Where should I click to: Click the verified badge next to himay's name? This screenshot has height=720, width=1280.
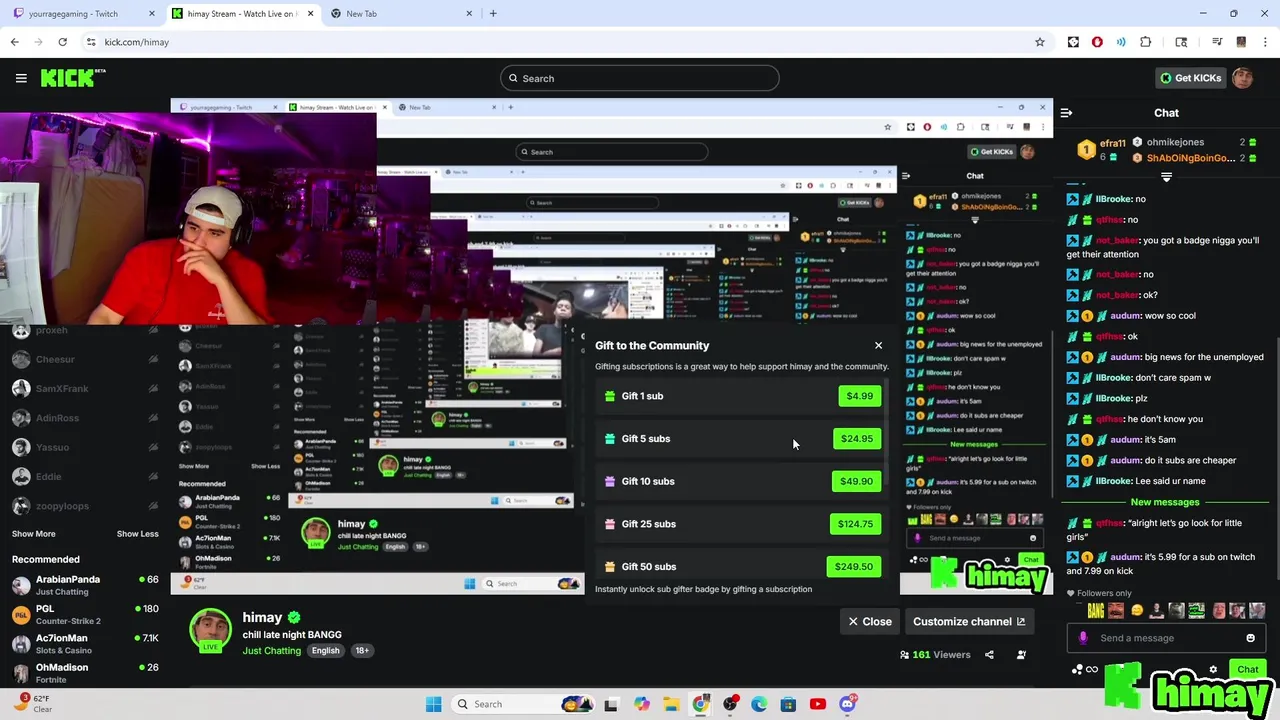tap(294, 618)
